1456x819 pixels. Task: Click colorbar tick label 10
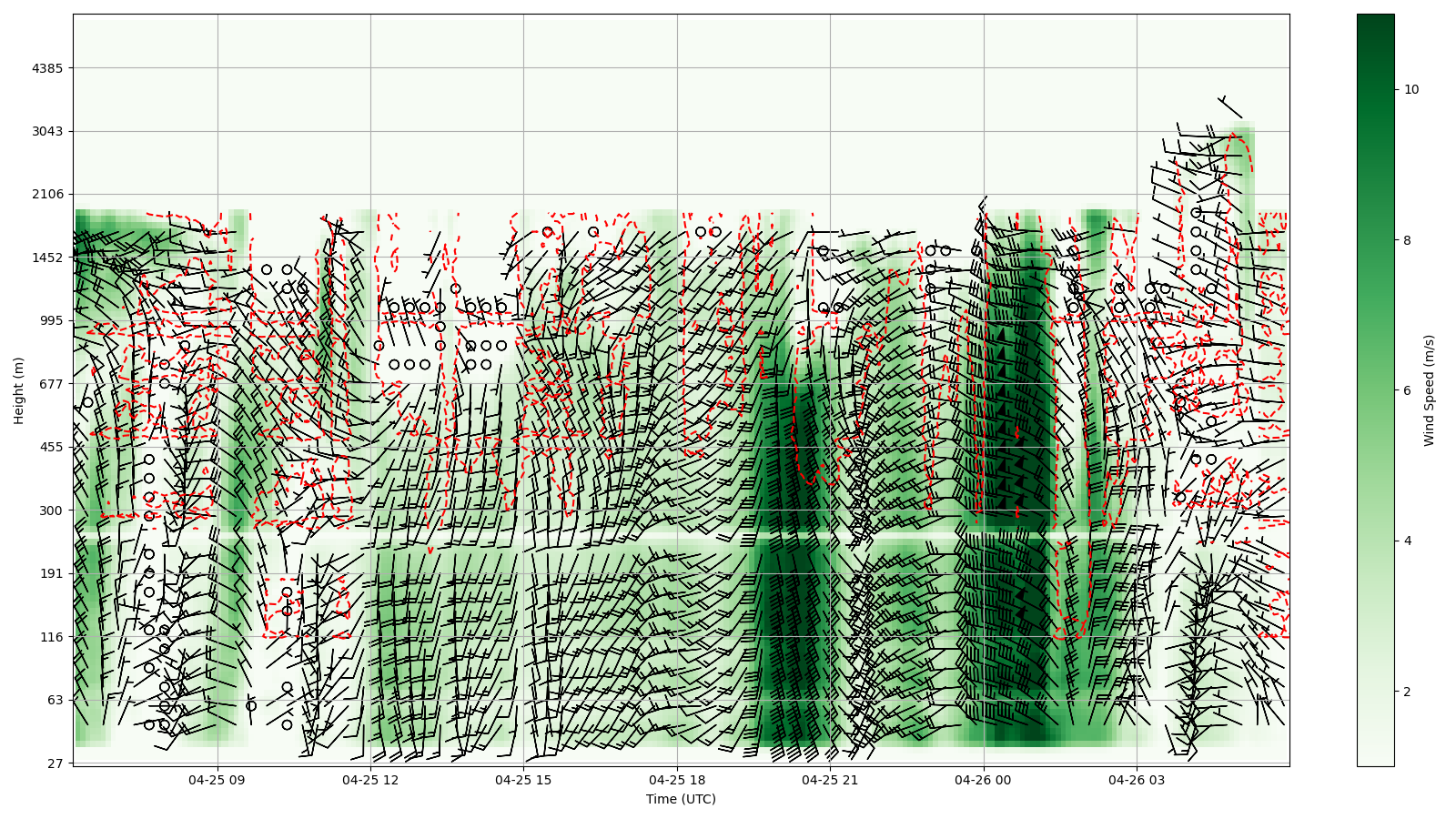pyautogui.click(x=1411, y=89)
